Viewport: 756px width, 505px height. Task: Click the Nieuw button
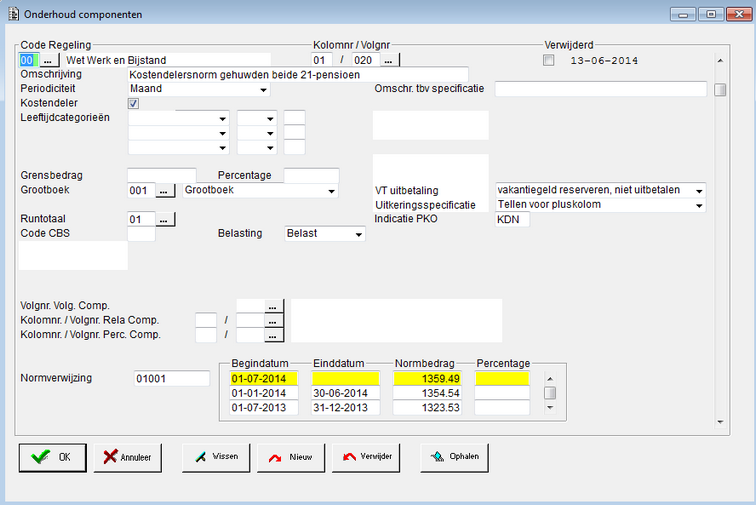(291, 457)
